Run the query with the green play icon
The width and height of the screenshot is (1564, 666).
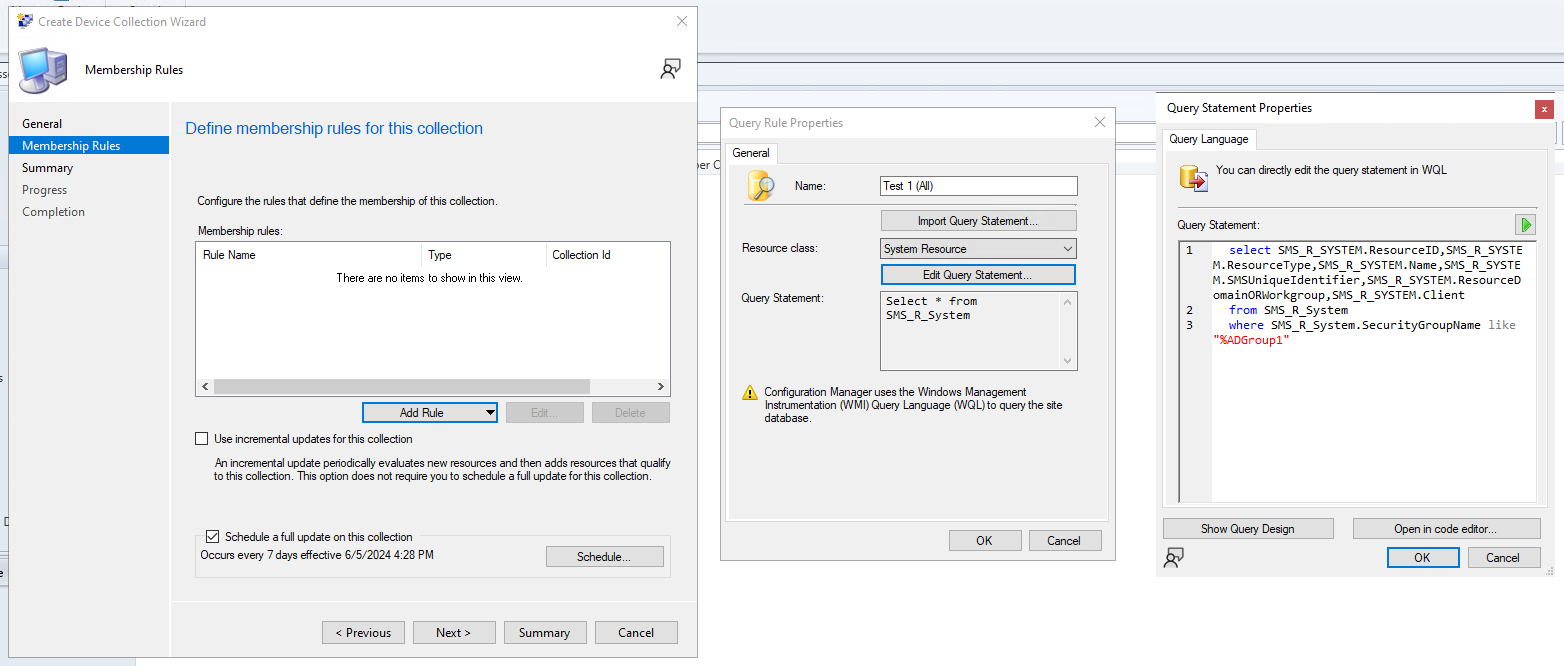pyautogui.click(x=1525, y=225)
